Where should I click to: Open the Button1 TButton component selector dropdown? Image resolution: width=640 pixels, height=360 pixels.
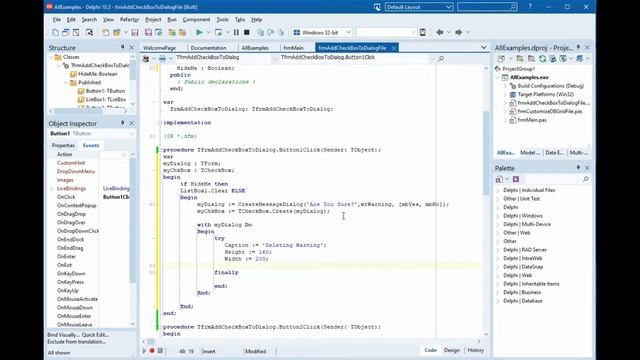132,133
